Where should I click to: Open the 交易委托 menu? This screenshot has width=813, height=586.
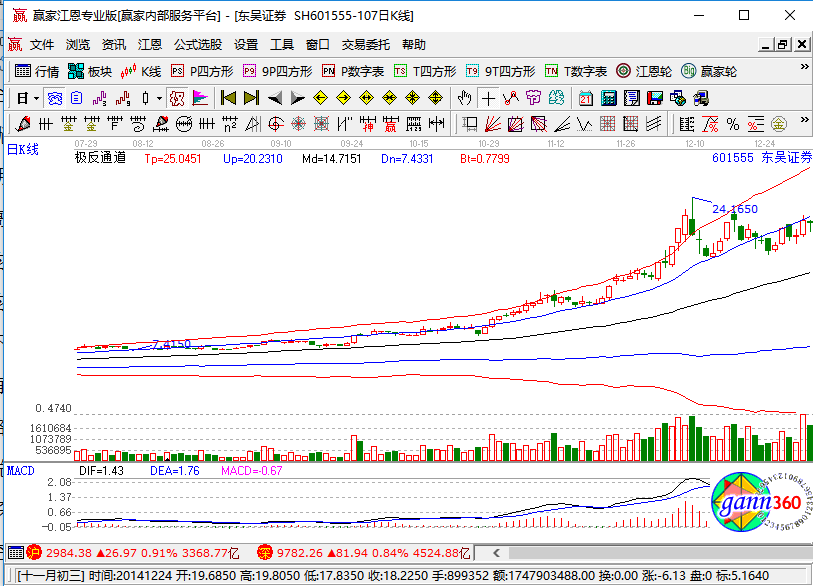tap(366, 45)
